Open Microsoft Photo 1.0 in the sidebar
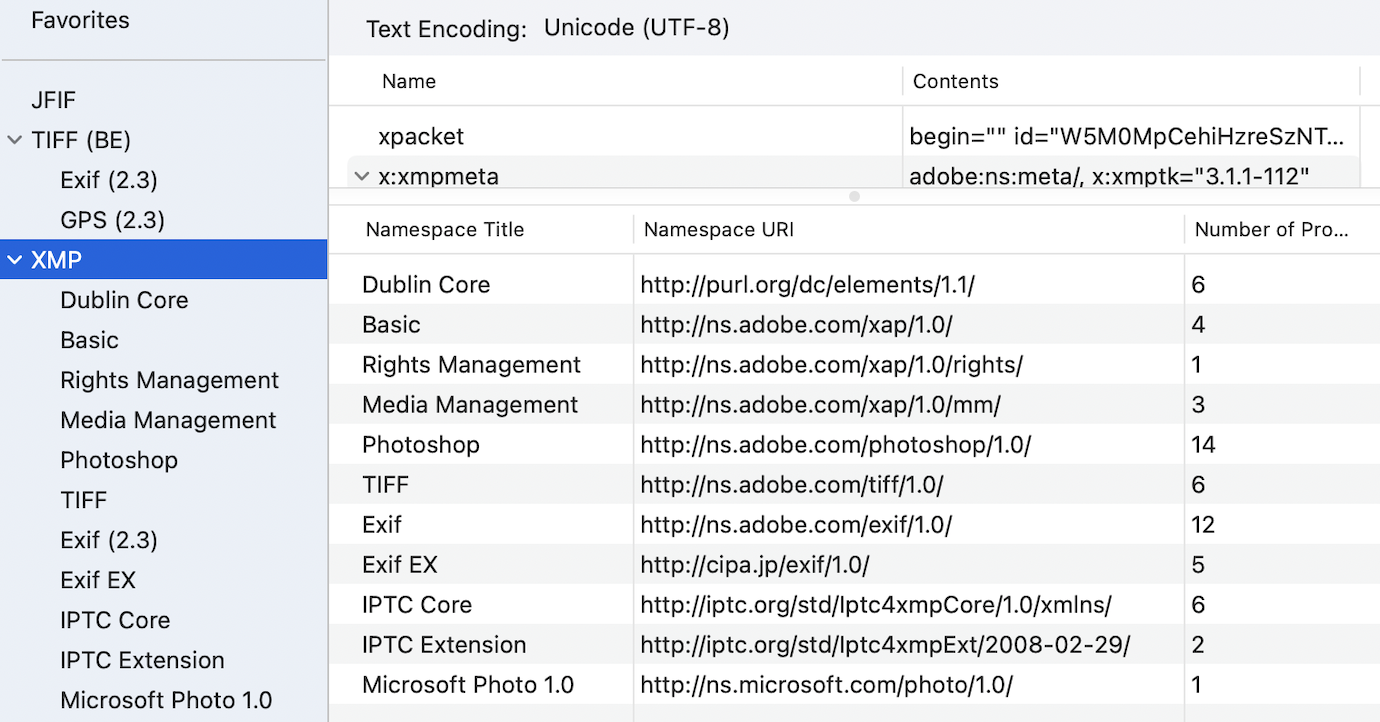The image size is (1380, 722). coord(166,700)
